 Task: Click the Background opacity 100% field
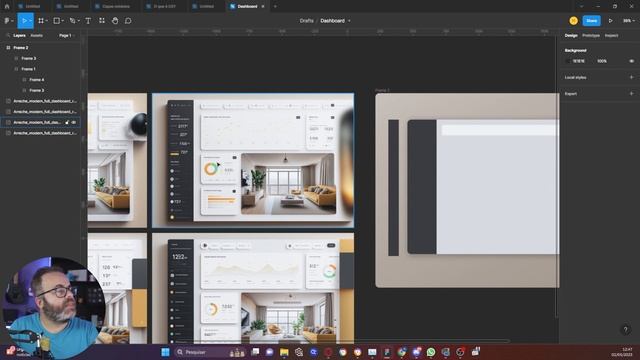click(602, 61)
